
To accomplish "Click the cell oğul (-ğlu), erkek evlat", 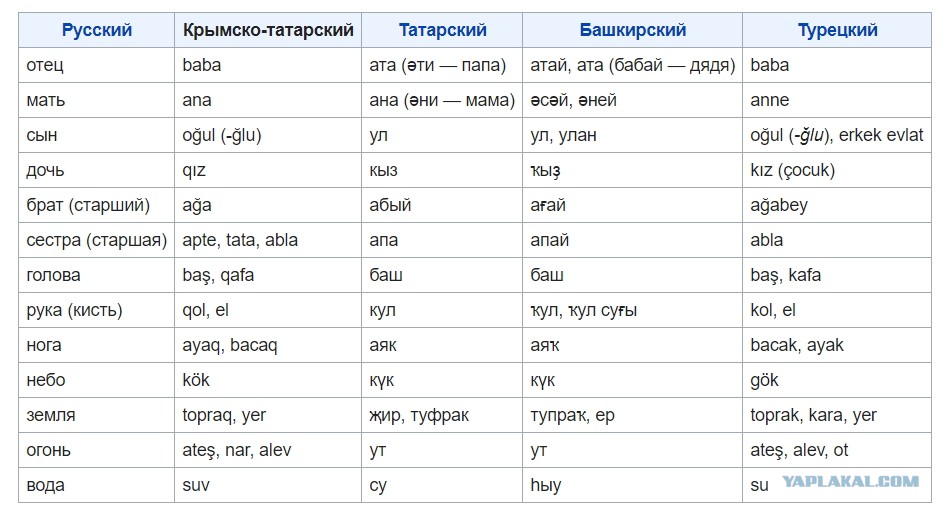I will click(837, 135).
